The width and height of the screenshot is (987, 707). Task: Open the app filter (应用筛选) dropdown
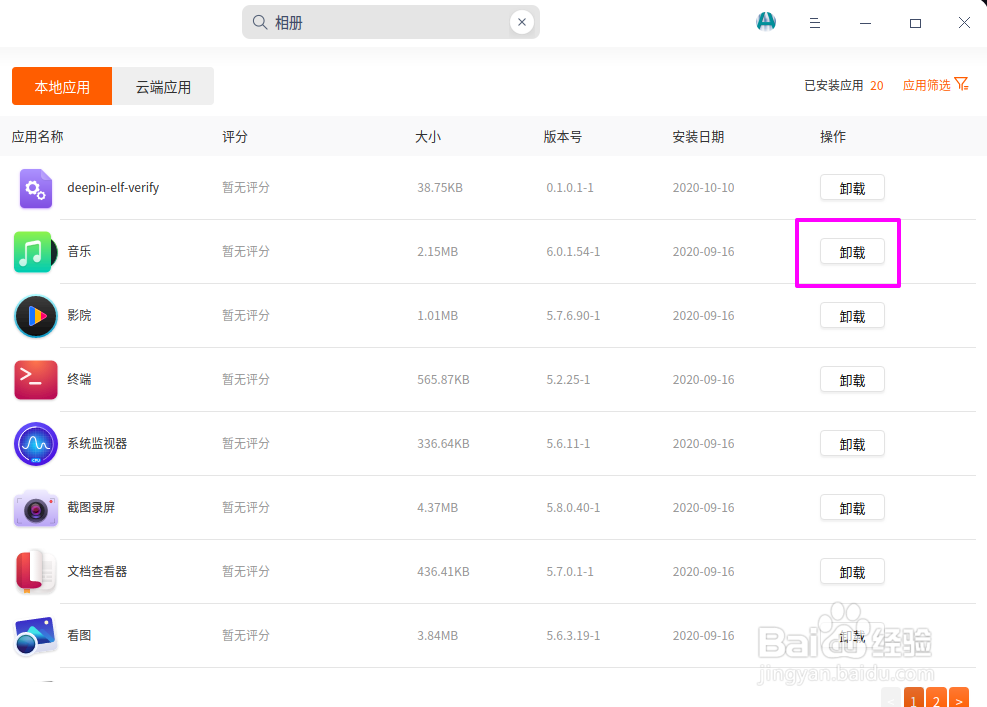(x=935, y=85)
